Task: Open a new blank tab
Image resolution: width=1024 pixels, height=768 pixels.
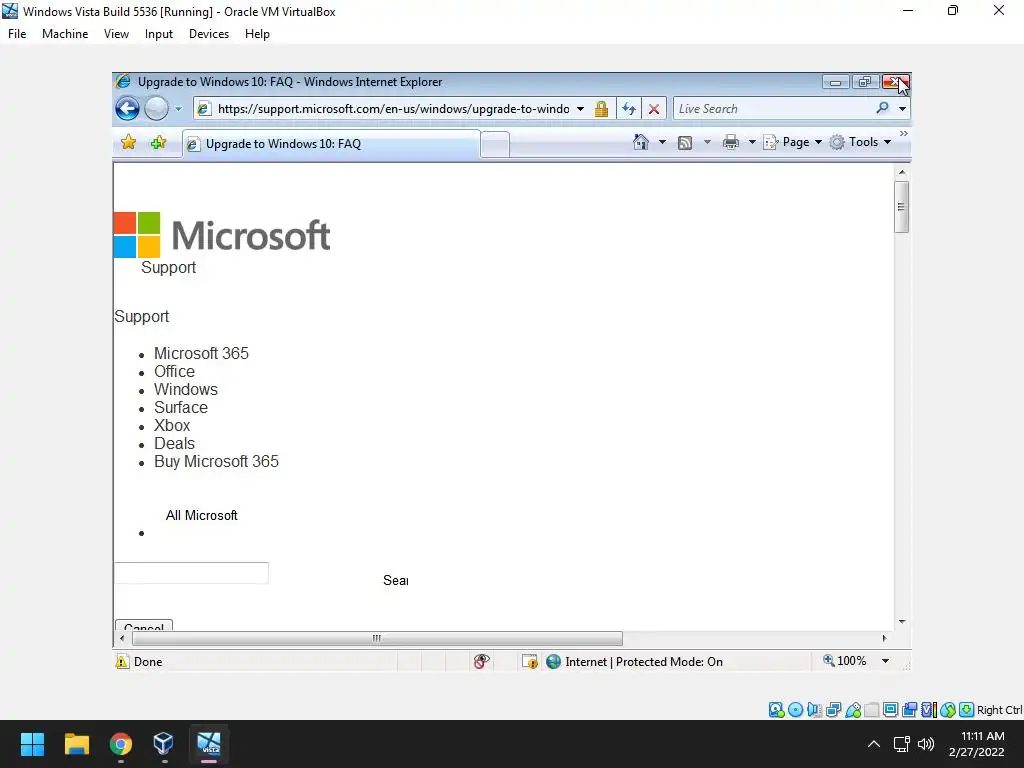Action: pyautogui.click(x=495, y=144)
